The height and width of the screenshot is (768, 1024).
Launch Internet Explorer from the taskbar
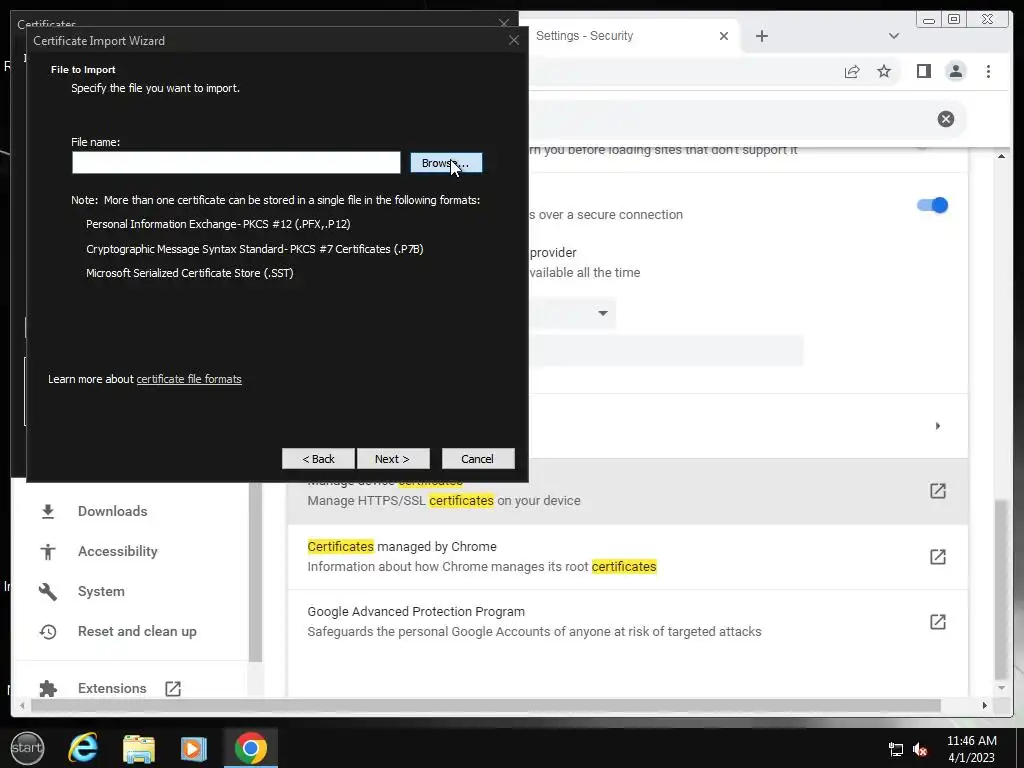pyautogui.click(x=83, y=748)
